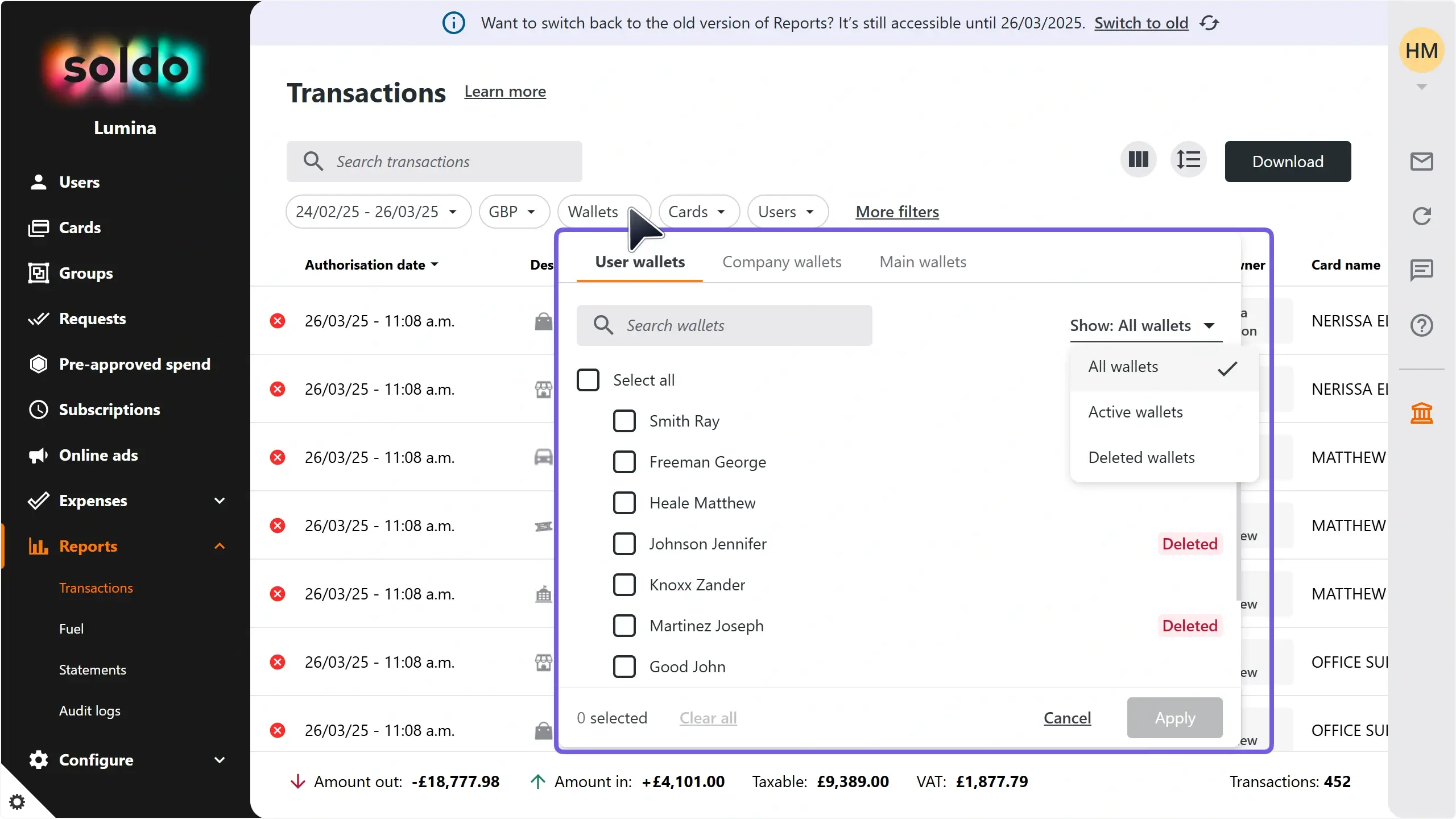Click the Switch to old link

tap(1141, 23)
